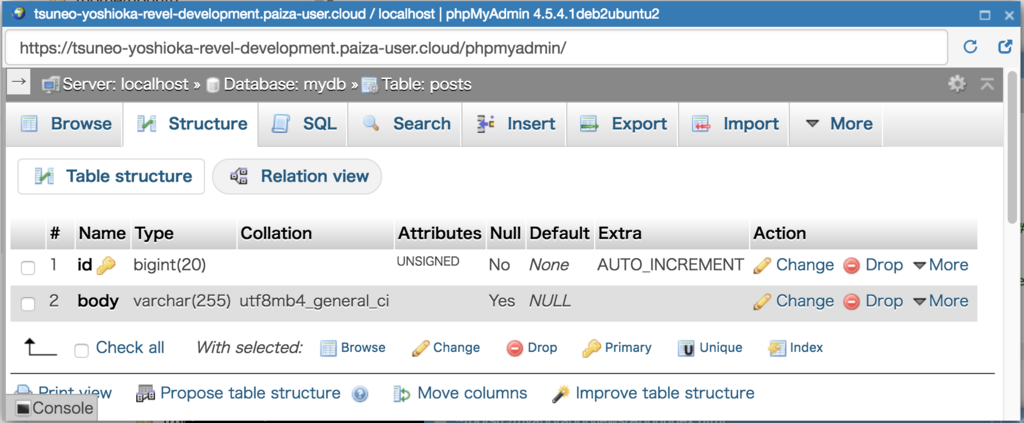Click the primary key icon beside id

click(x=106, y=266)
